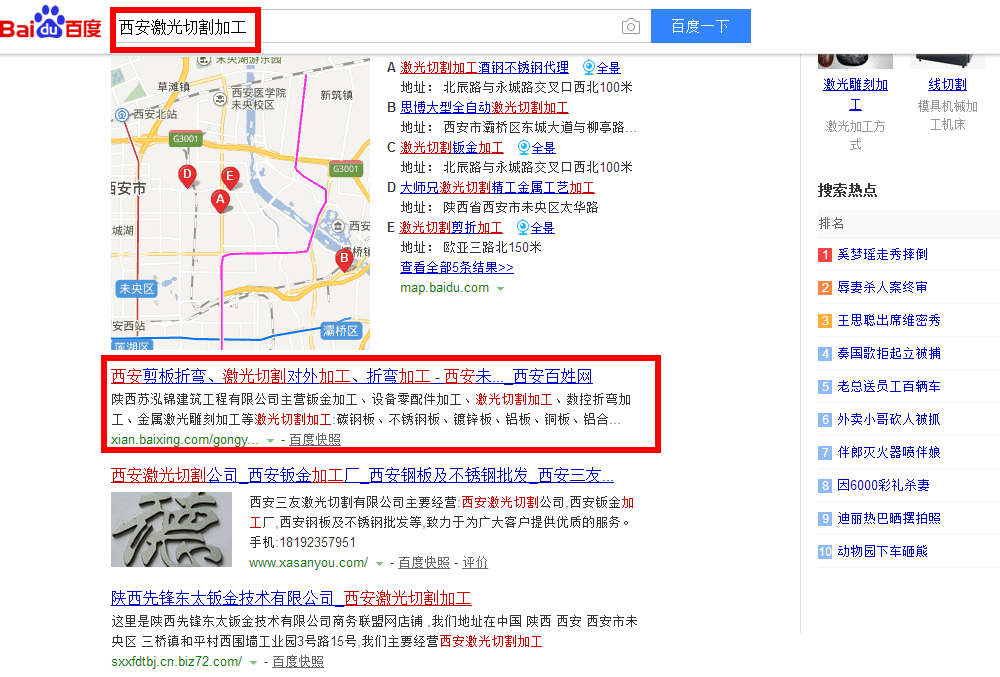Click 查看全部5条结果 link

click(x=457, y=268)
